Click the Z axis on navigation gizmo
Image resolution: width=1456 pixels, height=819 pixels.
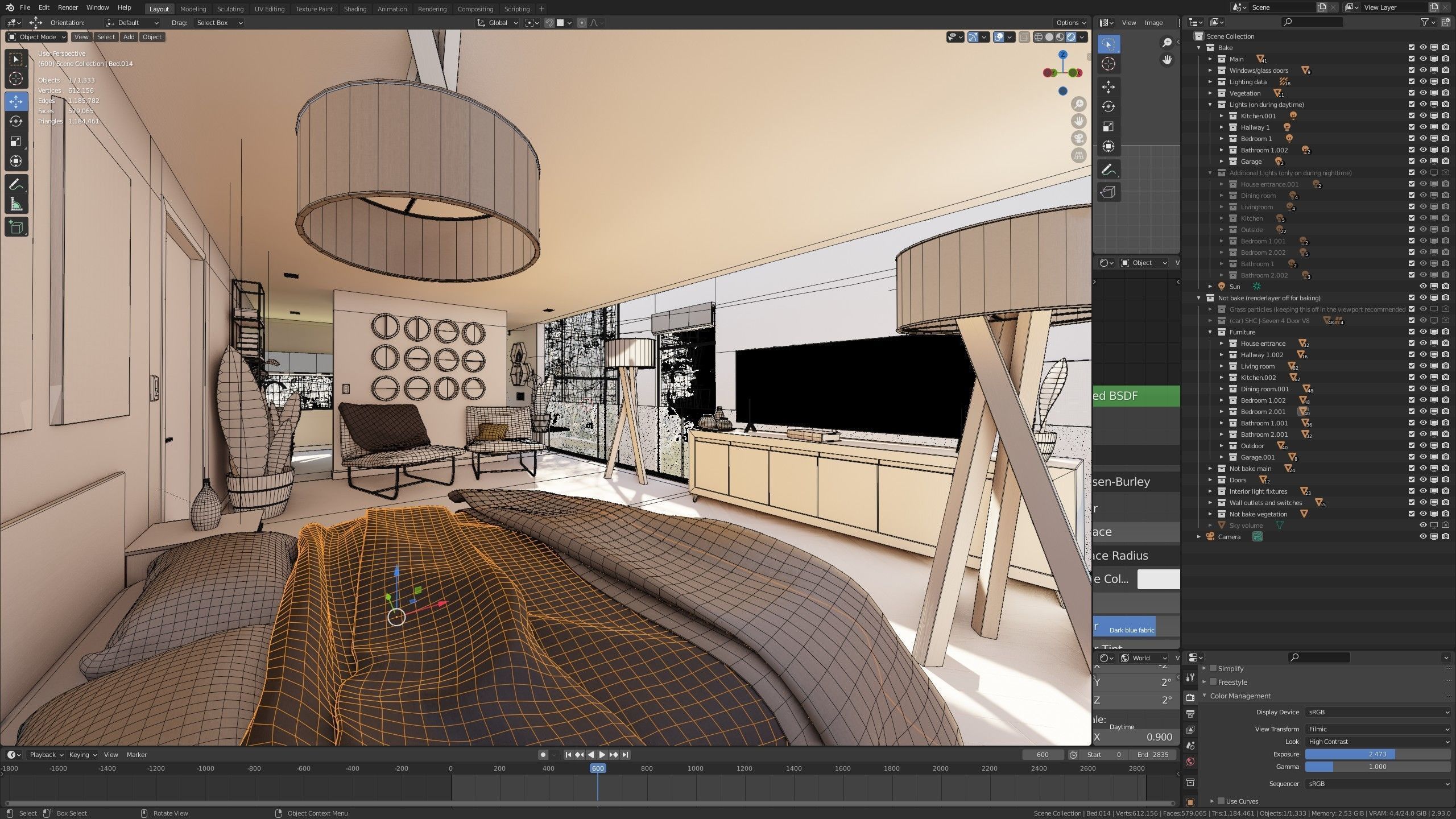pos(1063,55)
